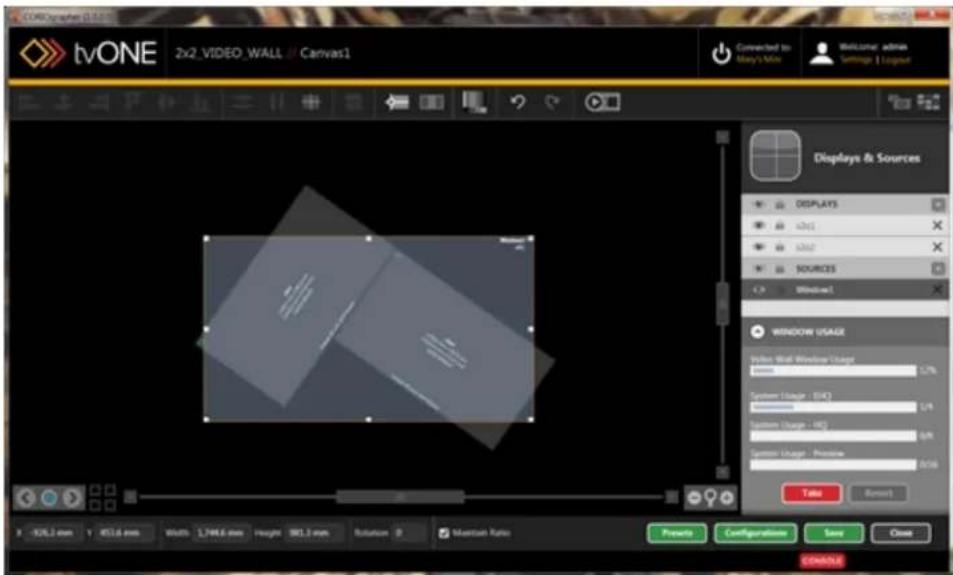Click the Height input field
This screenshot has width=953, height=575.
pyautogui.click(x=312, y=533)
